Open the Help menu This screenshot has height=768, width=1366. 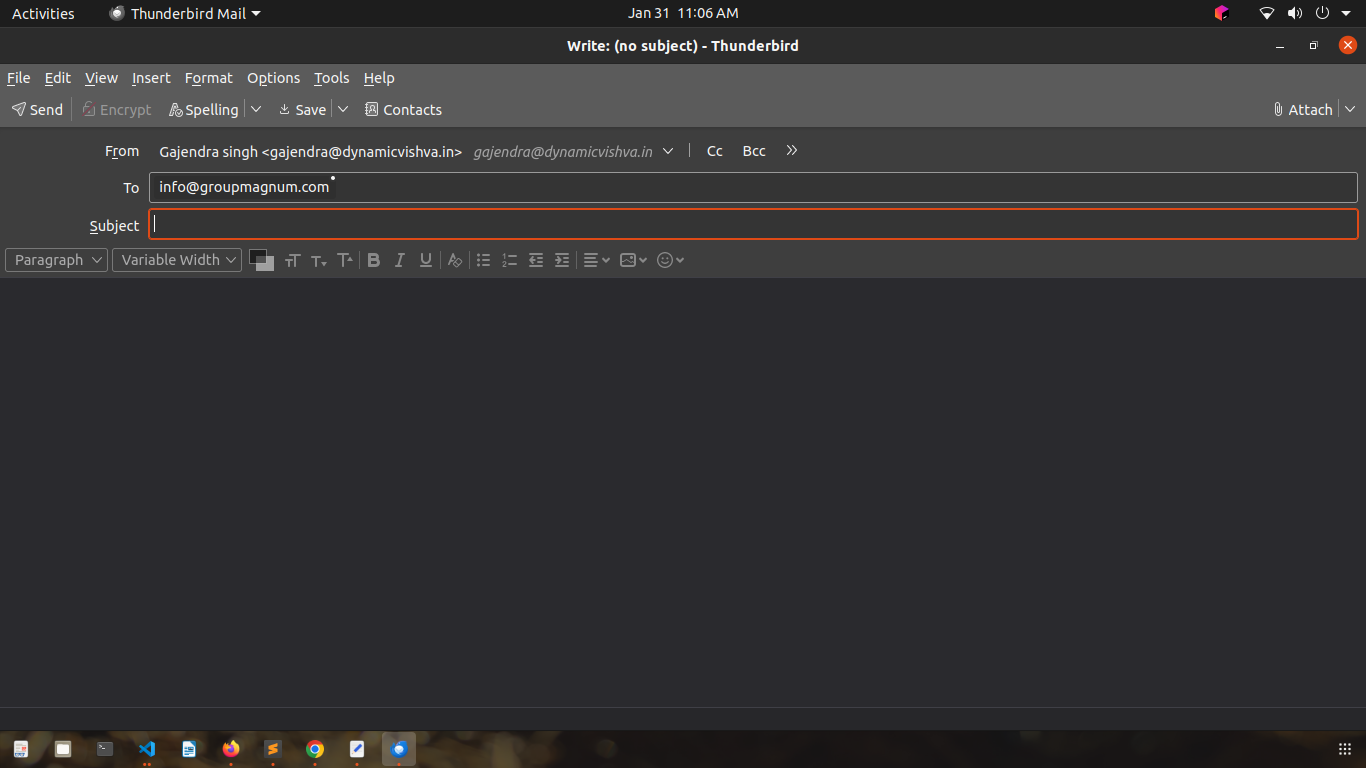click(x=379, y=78)
